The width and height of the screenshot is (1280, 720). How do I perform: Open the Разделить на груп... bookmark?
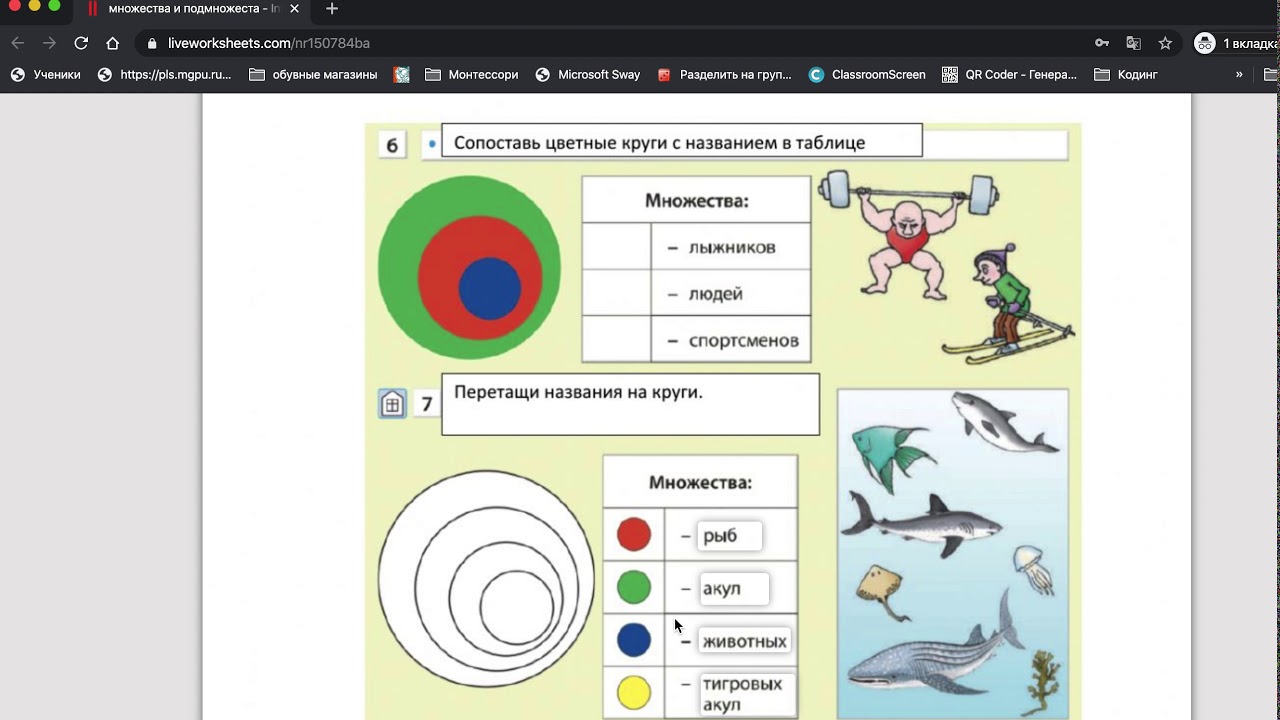pos(724,74)
